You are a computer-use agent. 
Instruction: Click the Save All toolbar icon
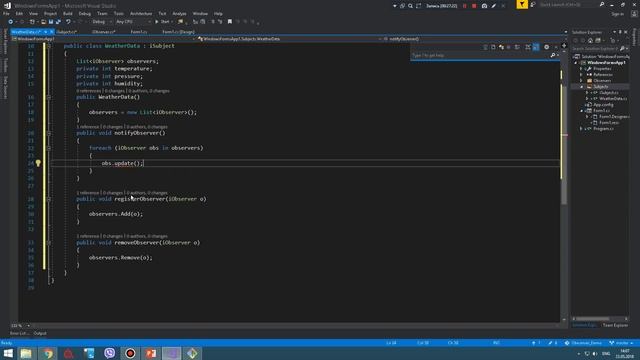(58, 22)
